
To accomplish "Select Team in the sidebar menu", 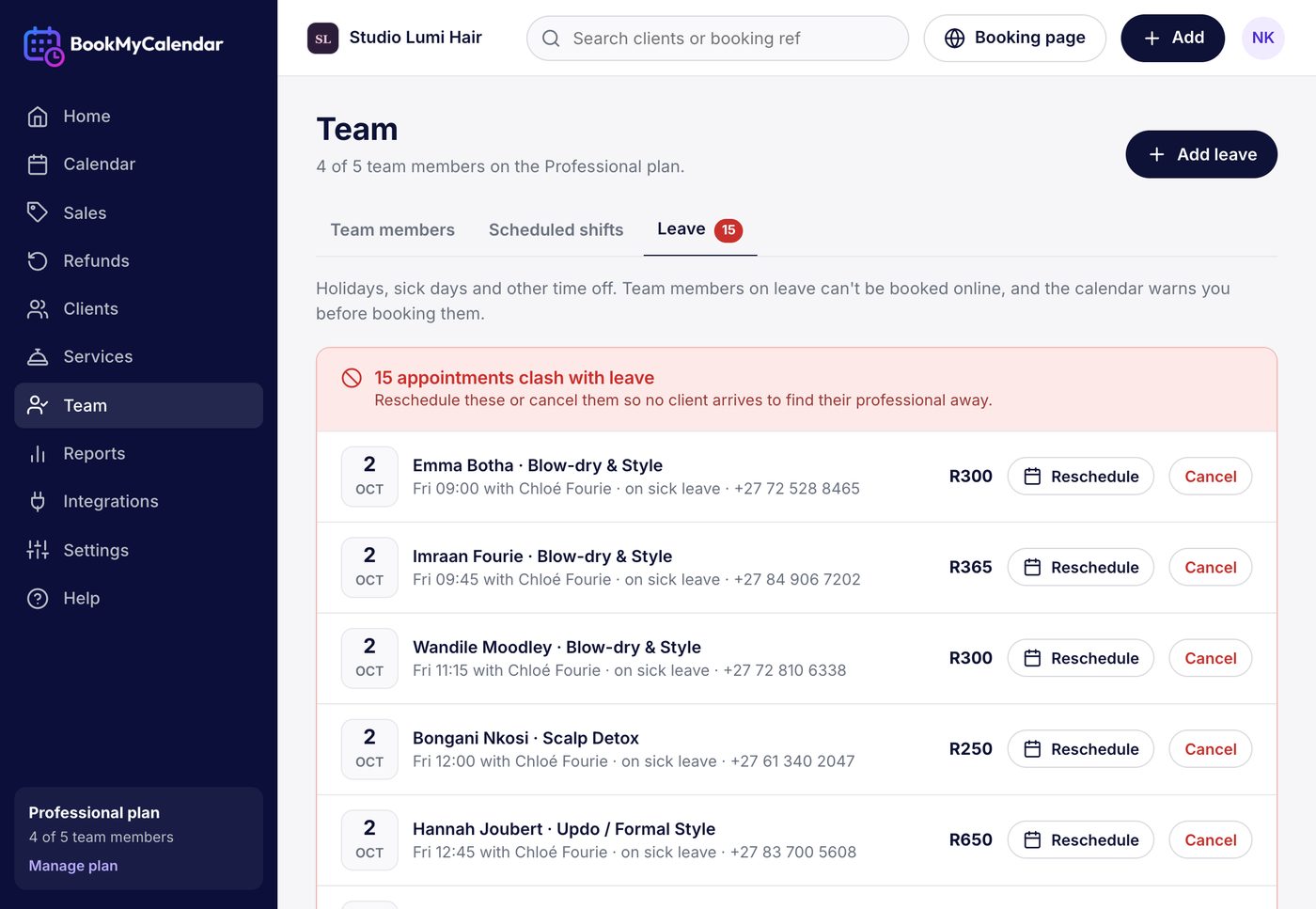I will [x=138, y=405].
